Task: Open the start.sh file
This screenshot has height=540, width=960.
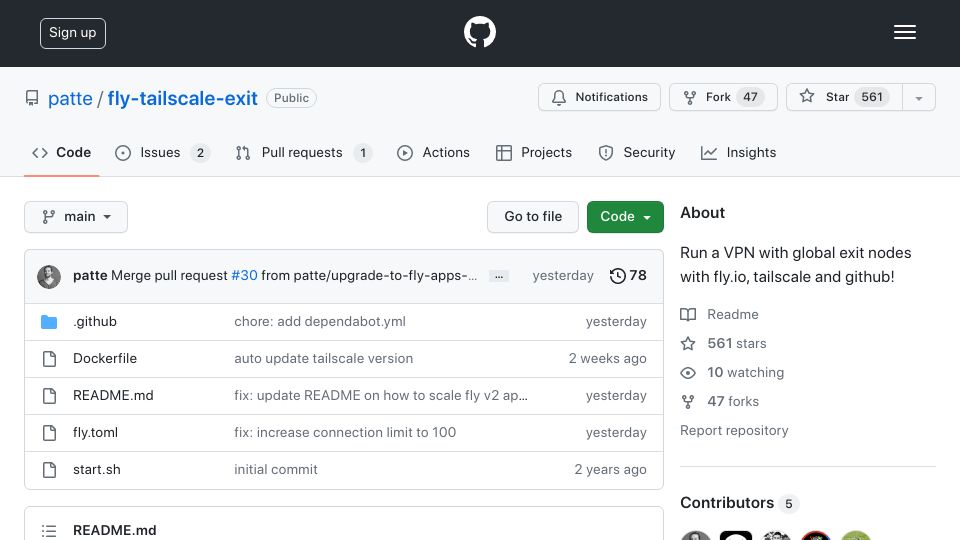Action: (x=97, y=470)
